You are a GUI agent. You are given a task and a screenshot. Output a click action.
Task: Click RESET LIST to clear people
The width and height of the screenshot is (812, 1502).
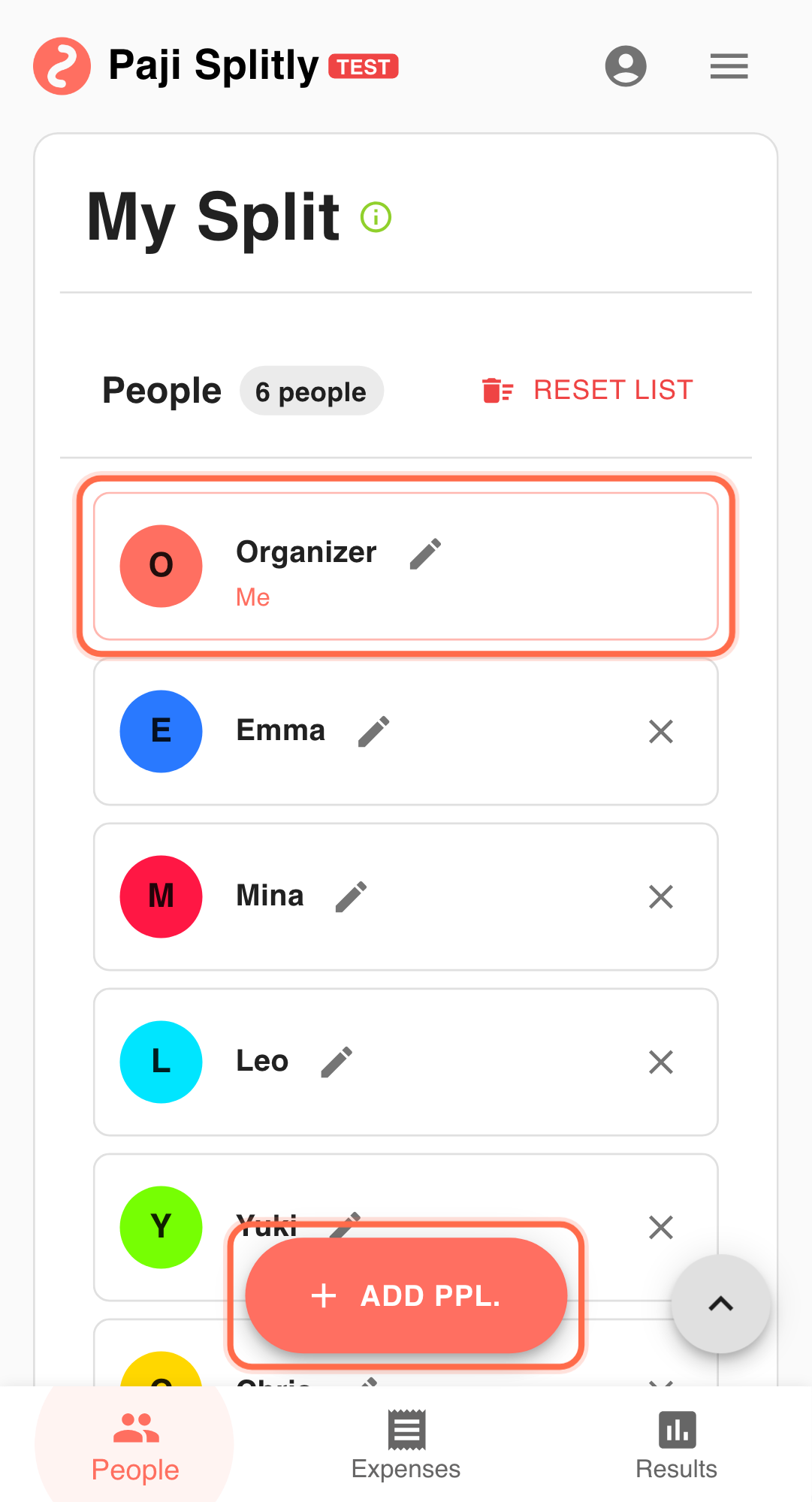(611, 389)
